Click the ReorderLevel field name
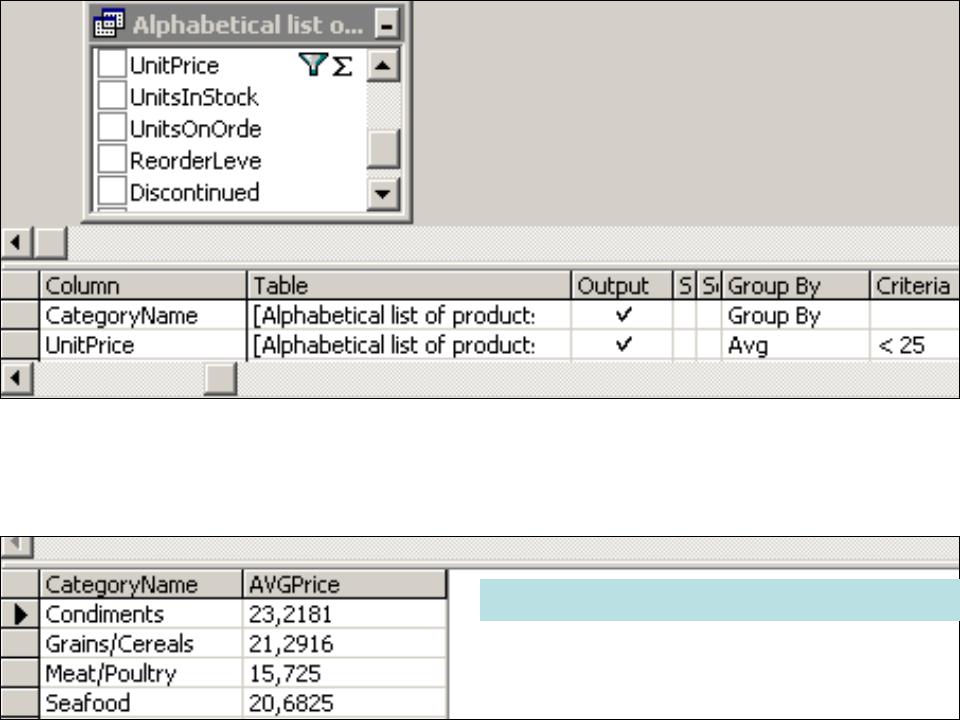960x720 pixels. pyautogui.click(x=195, y=160)
